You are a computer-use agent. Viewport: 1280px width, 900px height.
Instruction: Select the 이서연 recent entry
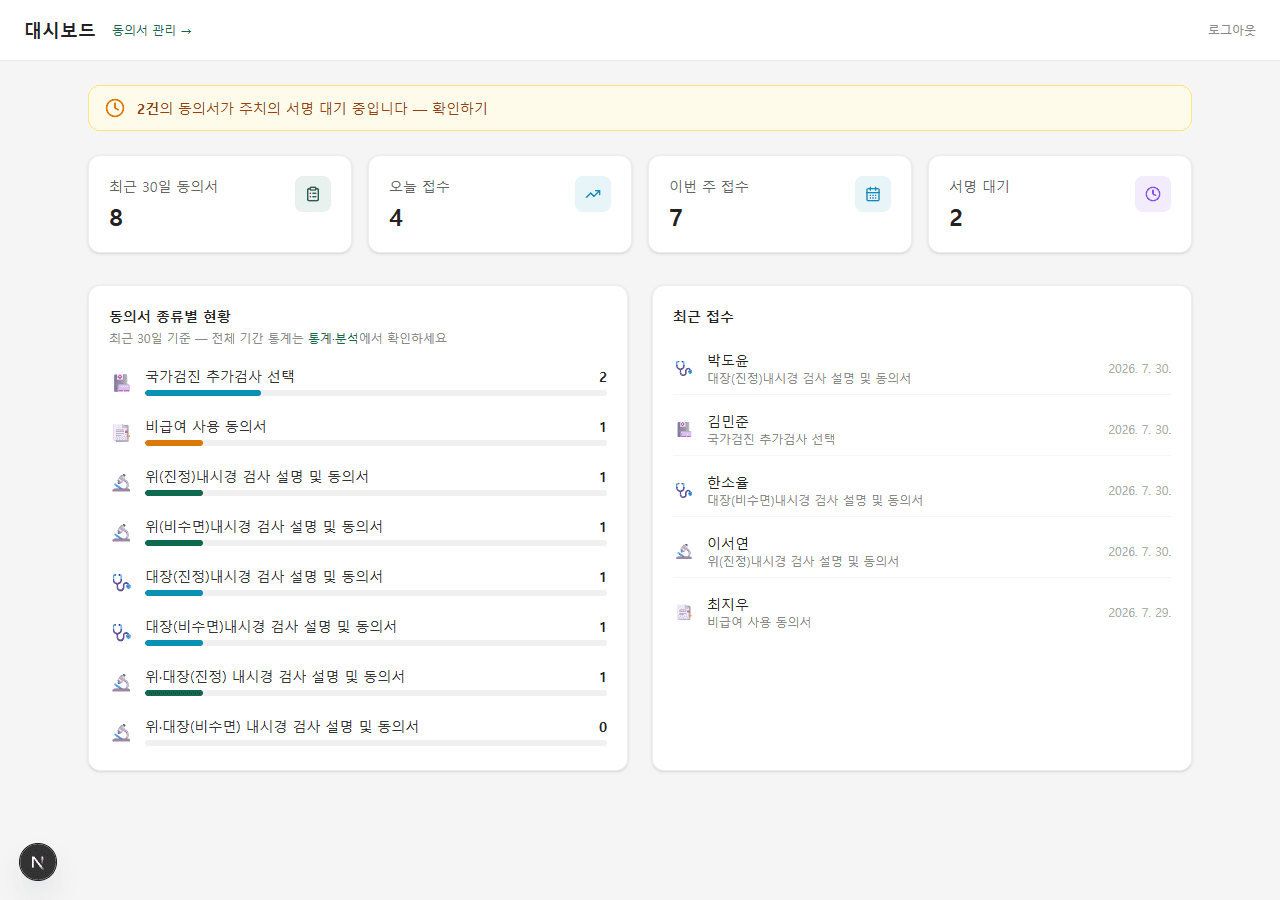922,551
